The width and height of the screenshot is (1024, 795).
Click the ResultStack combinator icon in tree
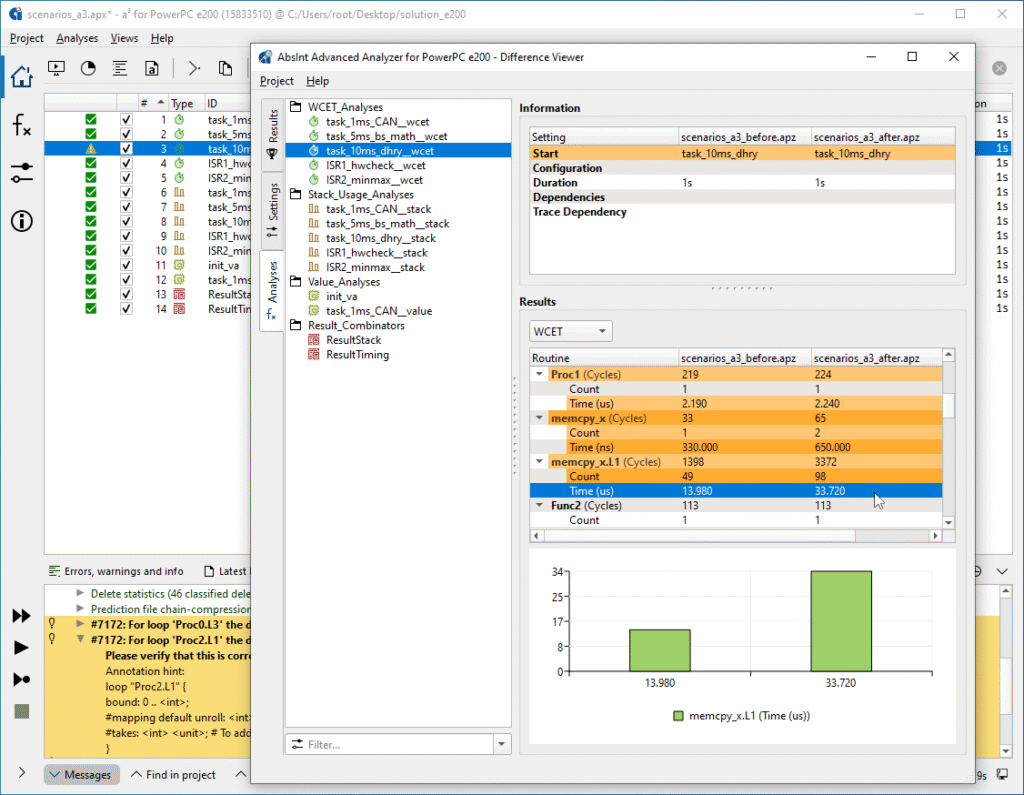pos(314,340)
